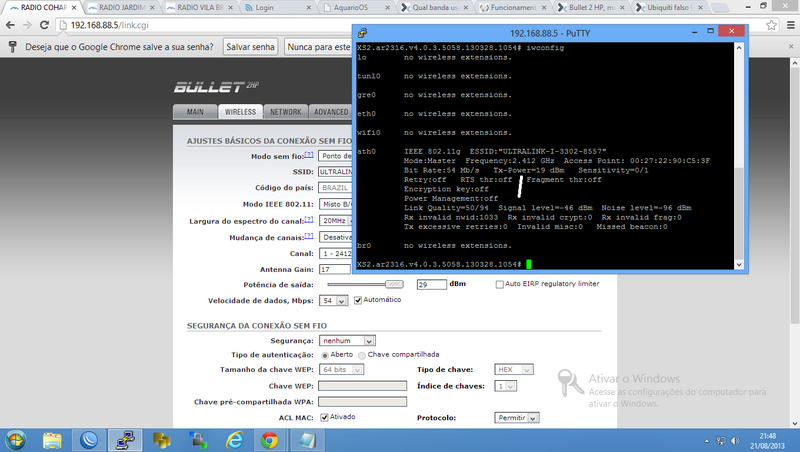
Task: Close the AquarioOS browser tab
Action: point(387,8)
